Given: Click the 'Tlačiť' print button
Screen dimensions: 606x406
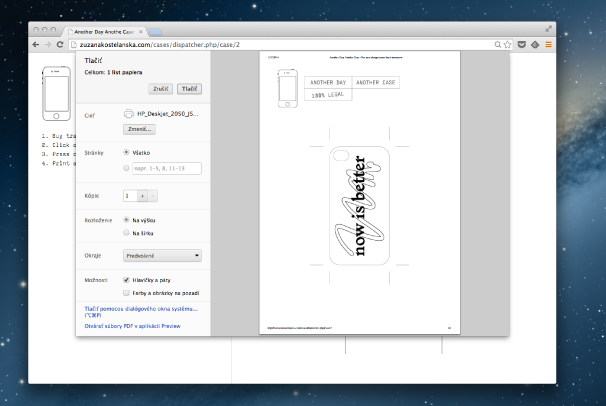Looking at the screenshot, I should pyautogui.click(x=189, y=89).
